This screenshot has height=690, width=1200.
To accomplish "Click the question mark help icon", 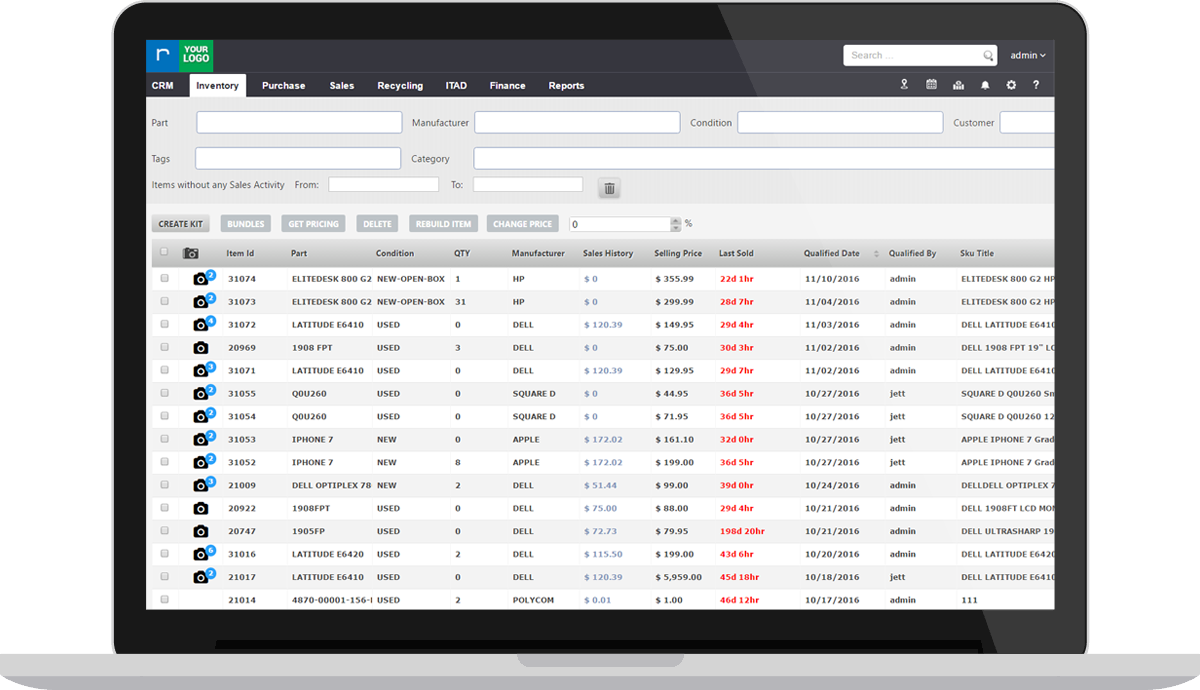I will pos(1036,85).
